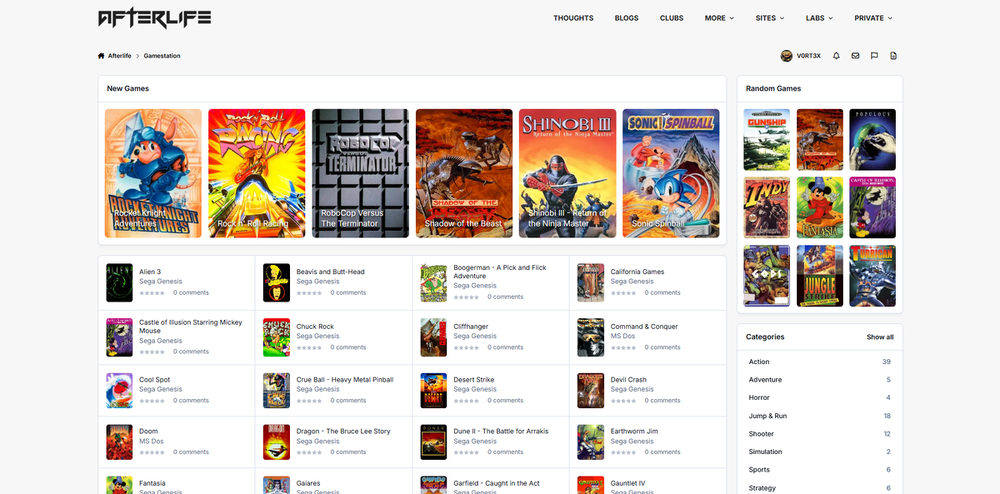Open the Cliffhanger cover icon

[434, 337]
